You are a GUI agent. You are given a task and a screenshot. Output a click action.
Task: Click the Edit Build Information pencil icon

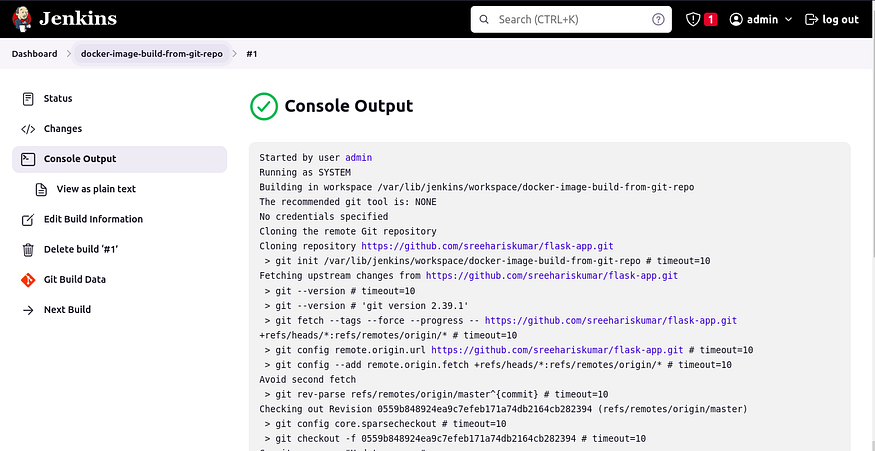28,219
